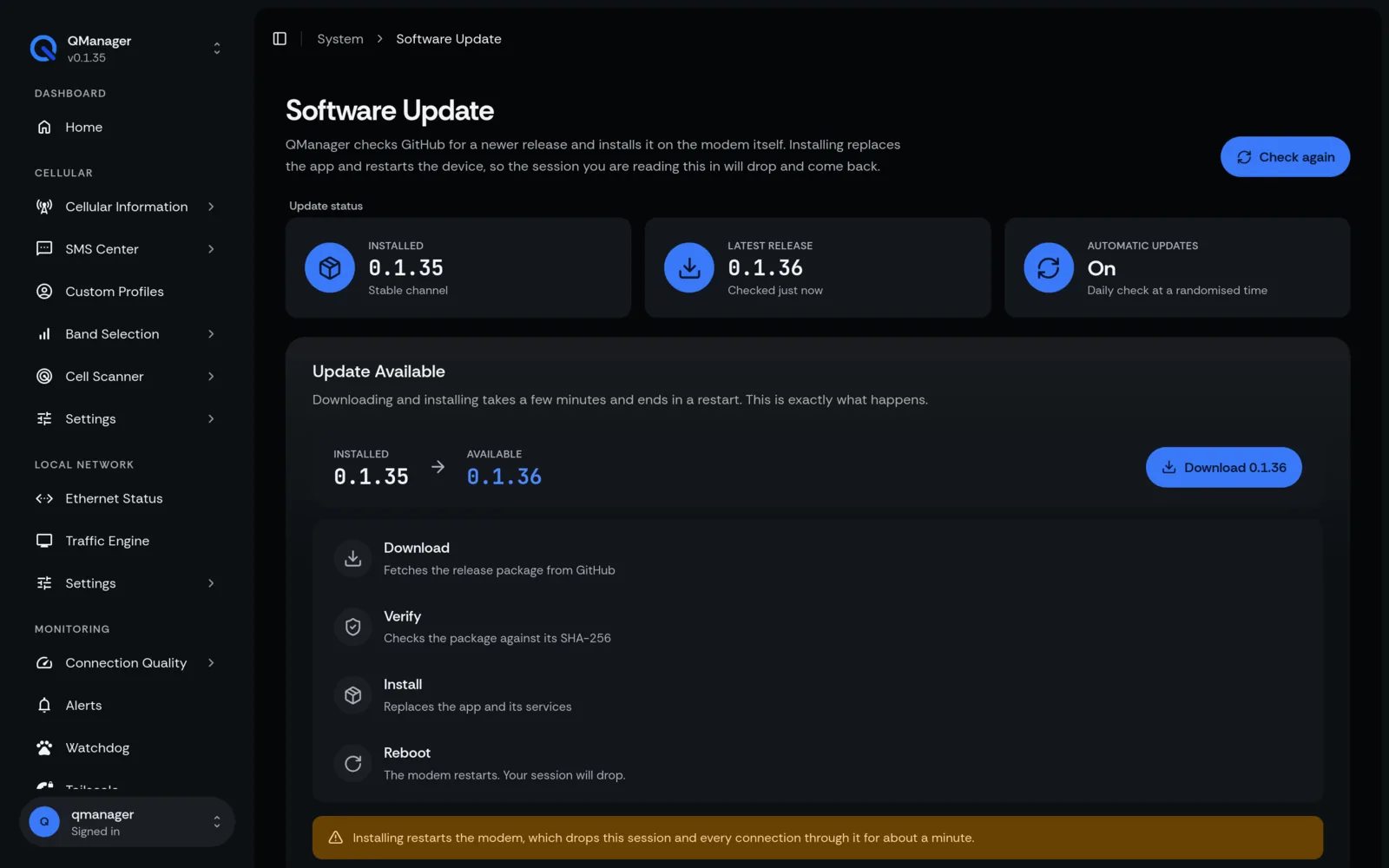Click the Custom Profiles user icon
This screenshot has width=1389, height=868.
tap(44, 292)
